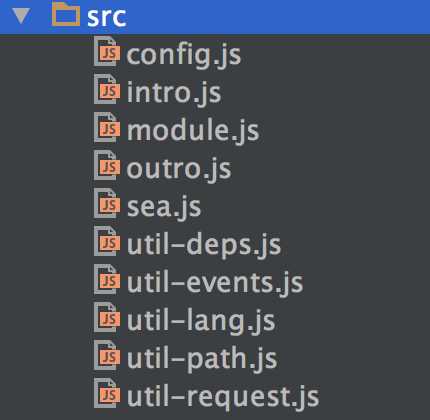Screen dimensions: 430x420
Task: Click the JS icon beside config.js
Action: pos(107,52)
